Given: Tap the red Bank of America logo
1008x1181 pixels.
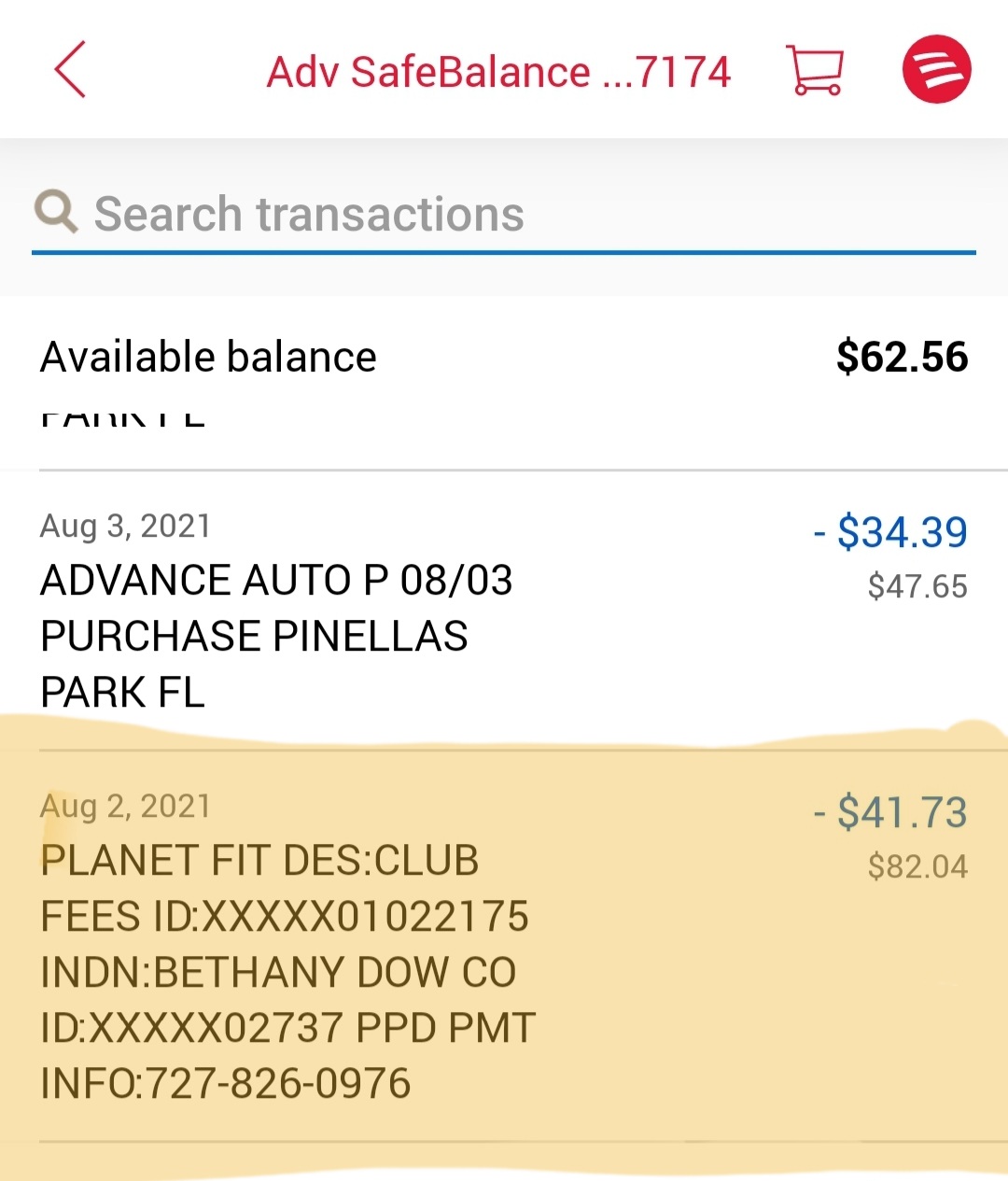Looking at the screenshot, I should pos(936,70).
